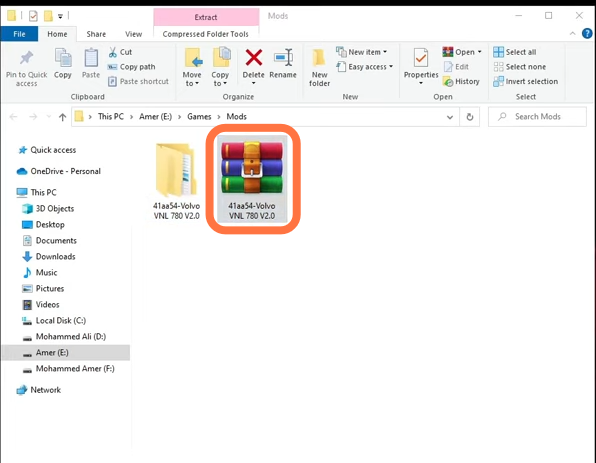Click the Rename icon
This screenshot has height=463, width=596.
pyautogui.click(x=283, y=58)
